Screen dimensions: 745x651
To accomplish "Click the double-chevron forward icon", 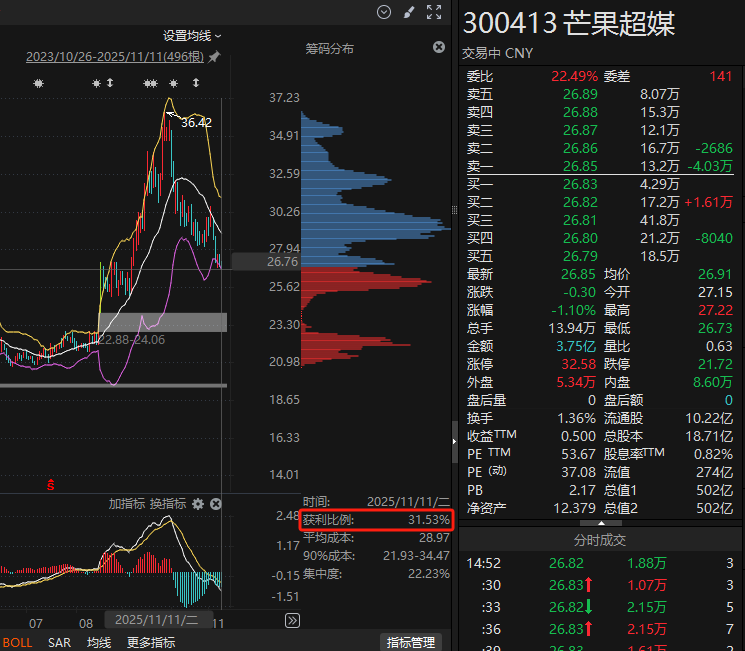I will click(292, 620).
